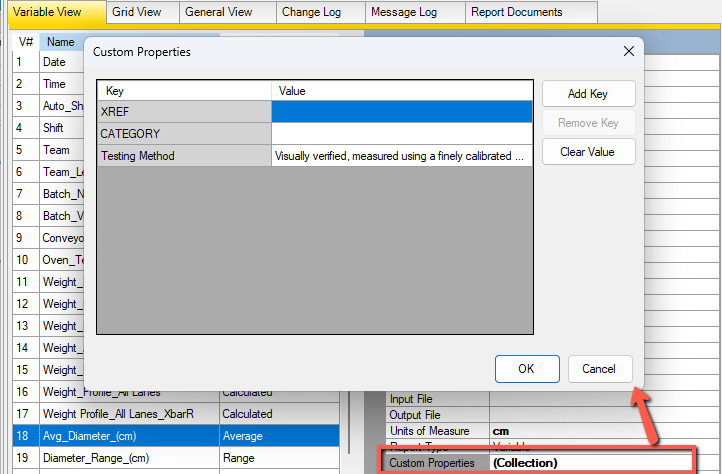This screenshot has width=722, height=474.
Task: Select the Avg_Diameter_(cm) variable row
Action: 128,436
